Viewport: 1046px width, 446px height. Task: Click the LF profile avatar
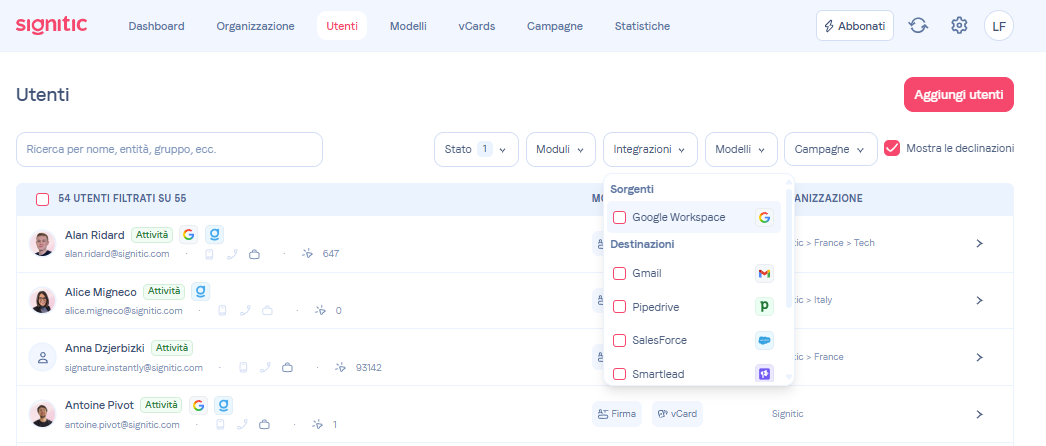click(x=998, y=26)
